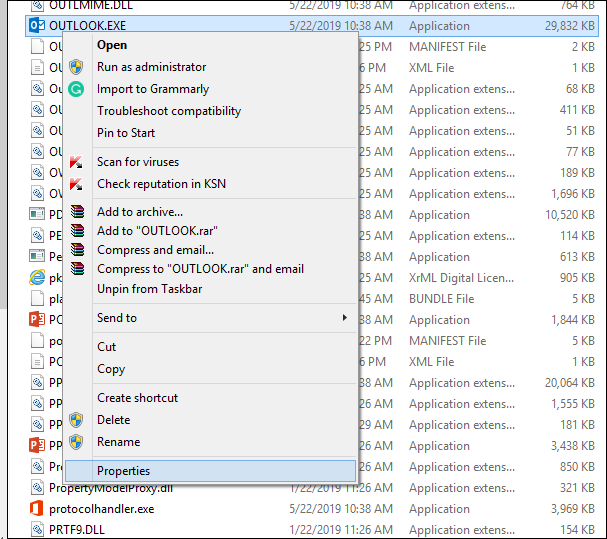Viewport: 607px width, 539px height.
Task: Select the PRTF9.DLL file name
Action: [x=77, y=530]
